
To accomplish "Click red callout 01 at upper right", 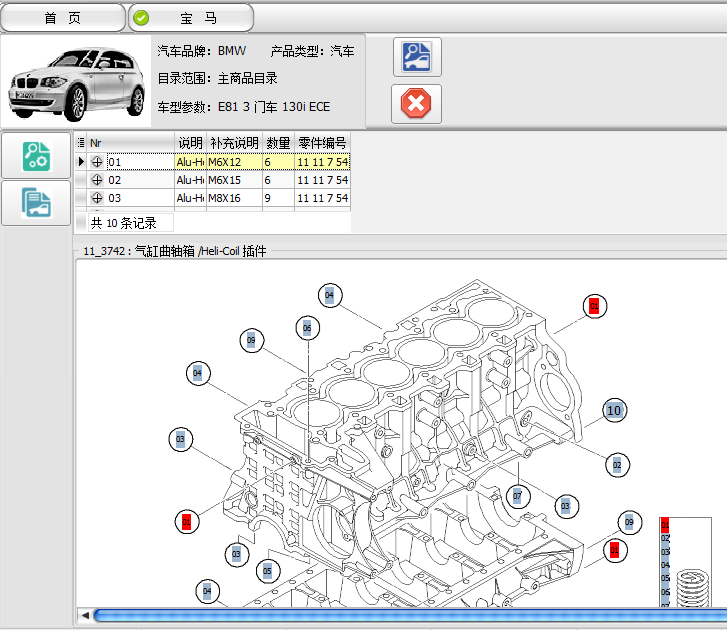I will [594, 306].
